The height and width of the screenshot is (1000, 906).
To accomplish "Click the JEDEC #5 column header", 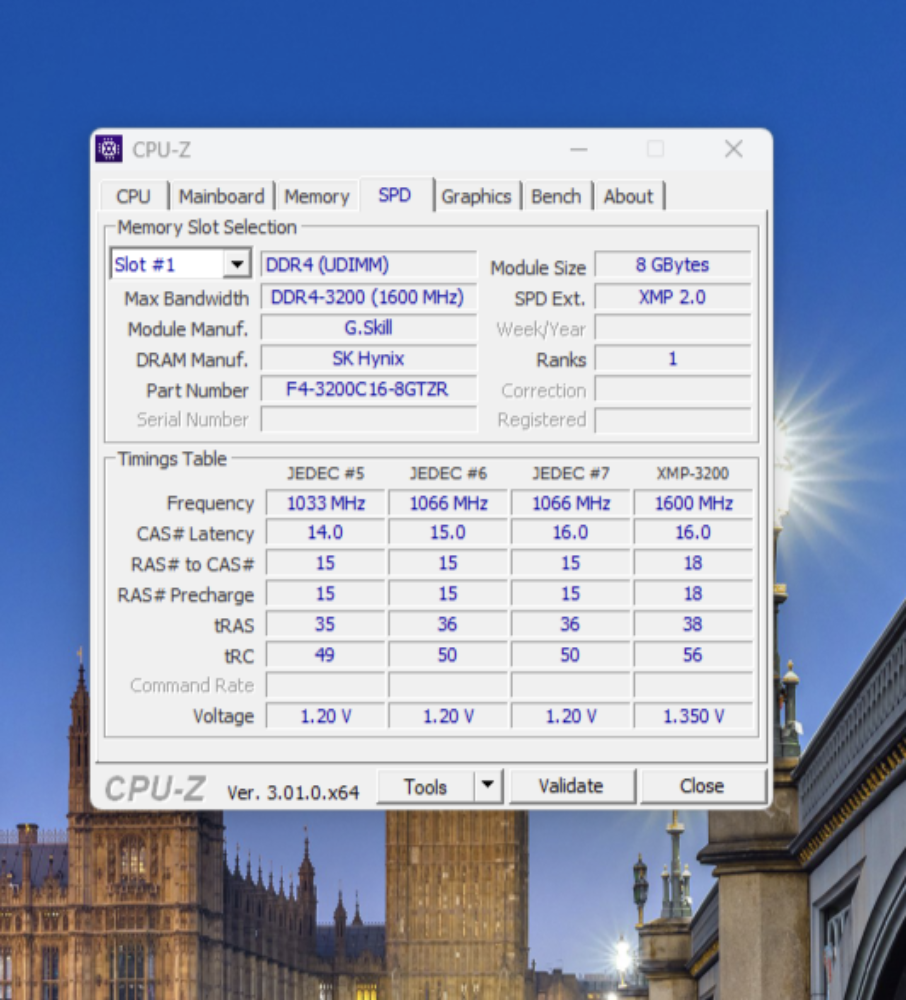I will click(x=325, y=473).
